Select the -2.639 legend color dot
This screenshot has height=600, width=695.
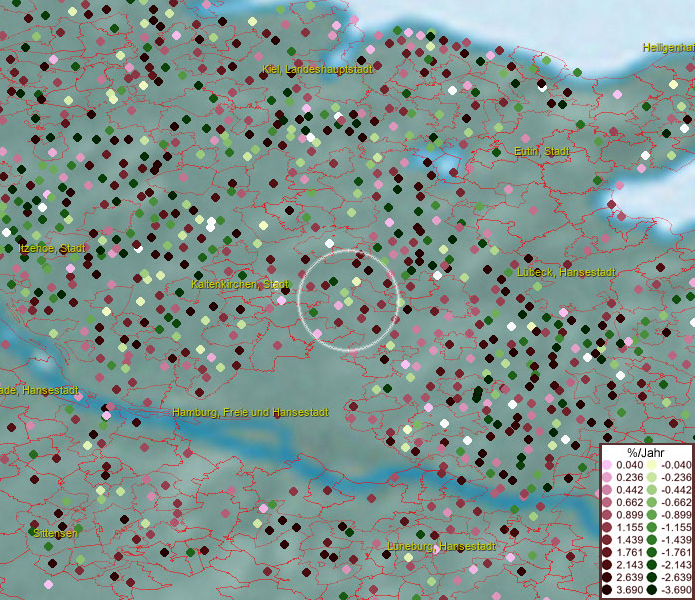coord(652,577)
